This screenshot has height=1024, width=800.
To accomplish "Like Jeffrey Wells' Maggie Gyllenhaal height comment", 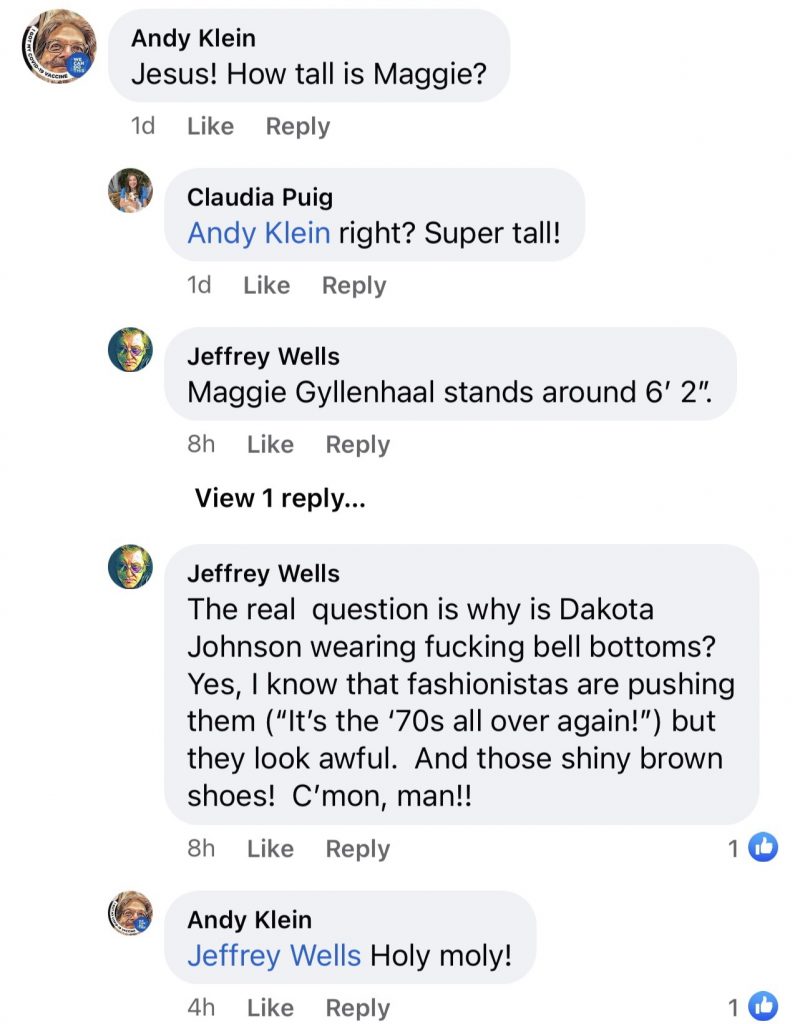I will click(270, 444).
